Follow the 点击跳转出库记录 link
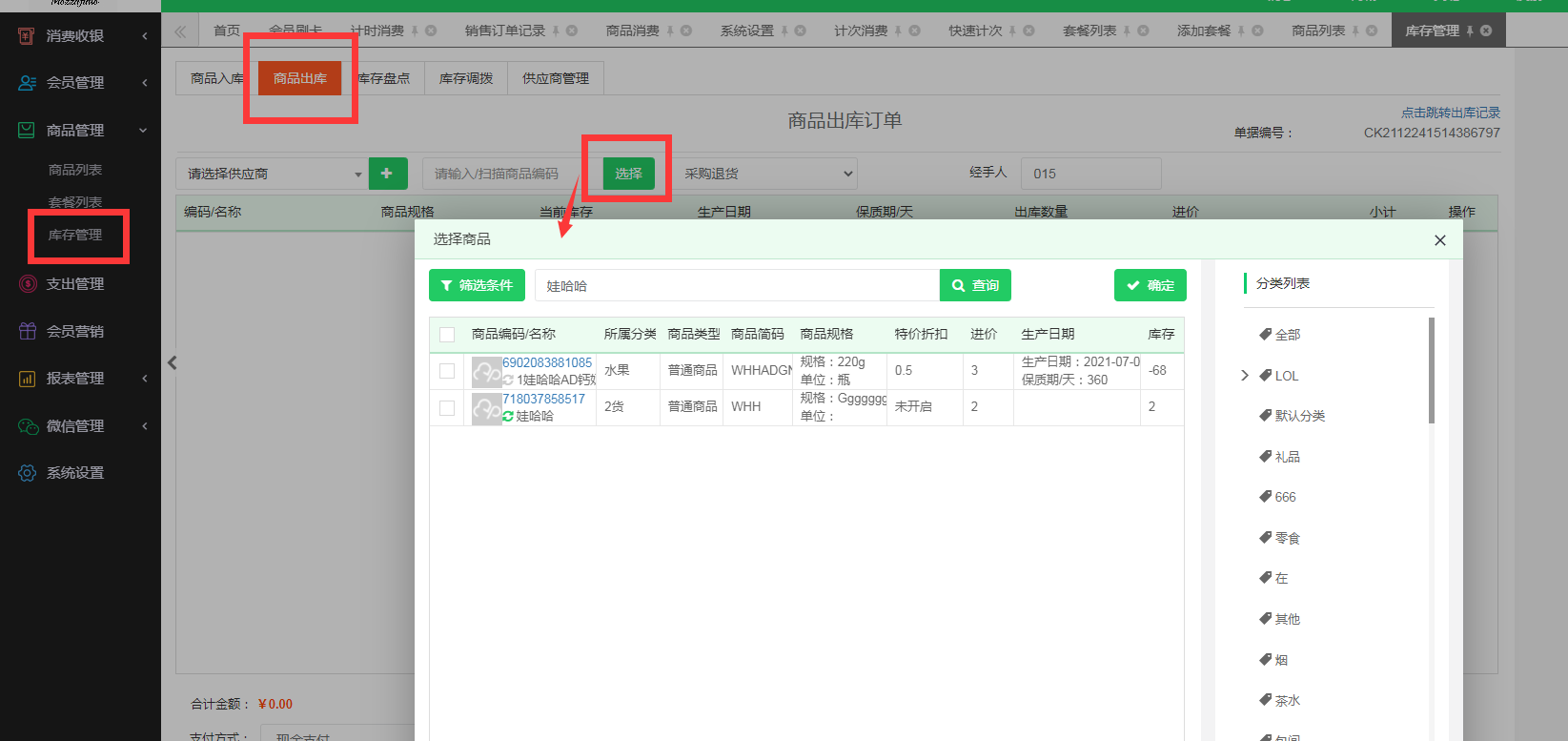 pyautogui.click(x=1450, y=113)
